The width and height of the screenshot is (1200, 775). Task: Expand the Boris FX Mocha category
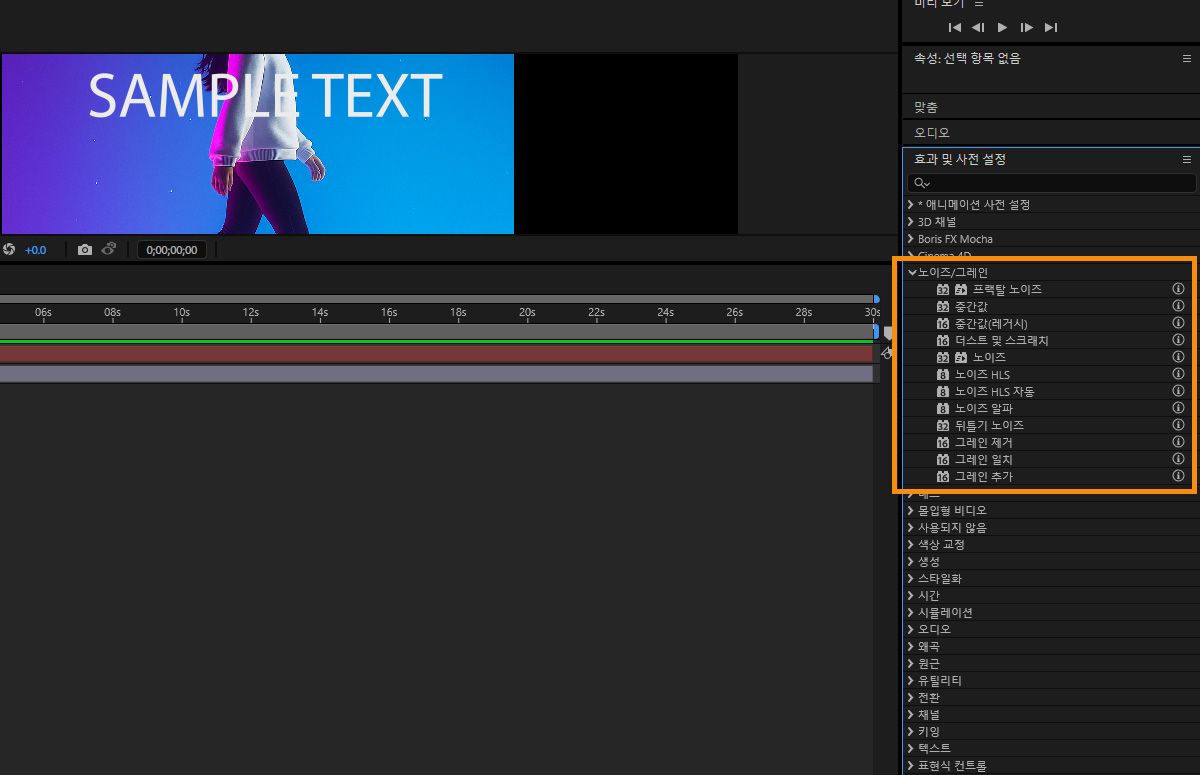pos(911,238)
